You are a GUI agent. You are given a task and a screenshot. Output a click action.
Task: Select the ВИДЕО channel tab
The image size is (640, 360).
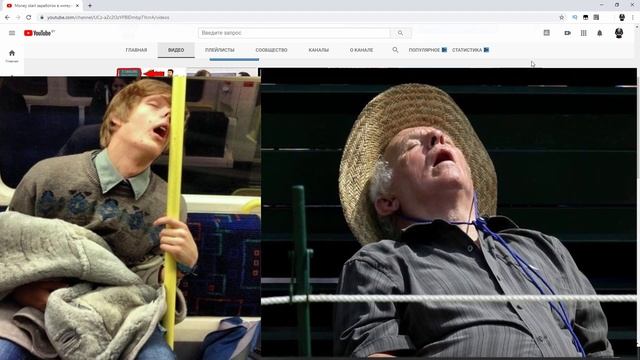pyautogui.click(x=176, y=50)
